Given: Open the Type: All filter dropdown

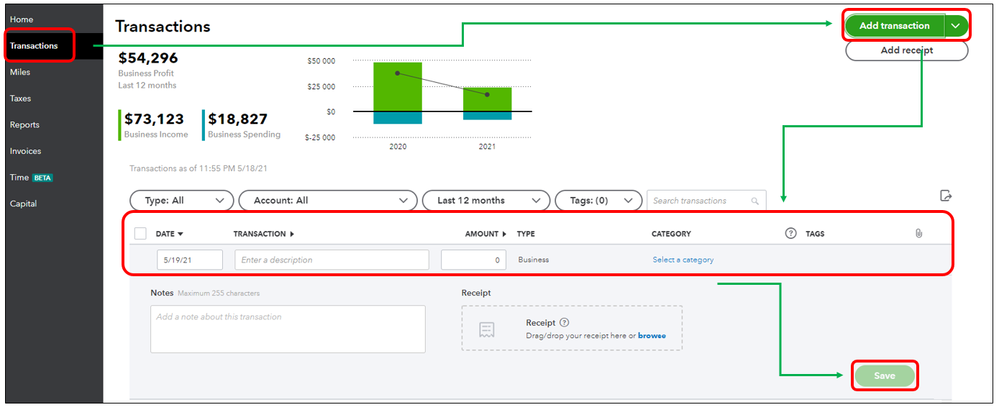Looking at the screenshot, I should [182, 200].
